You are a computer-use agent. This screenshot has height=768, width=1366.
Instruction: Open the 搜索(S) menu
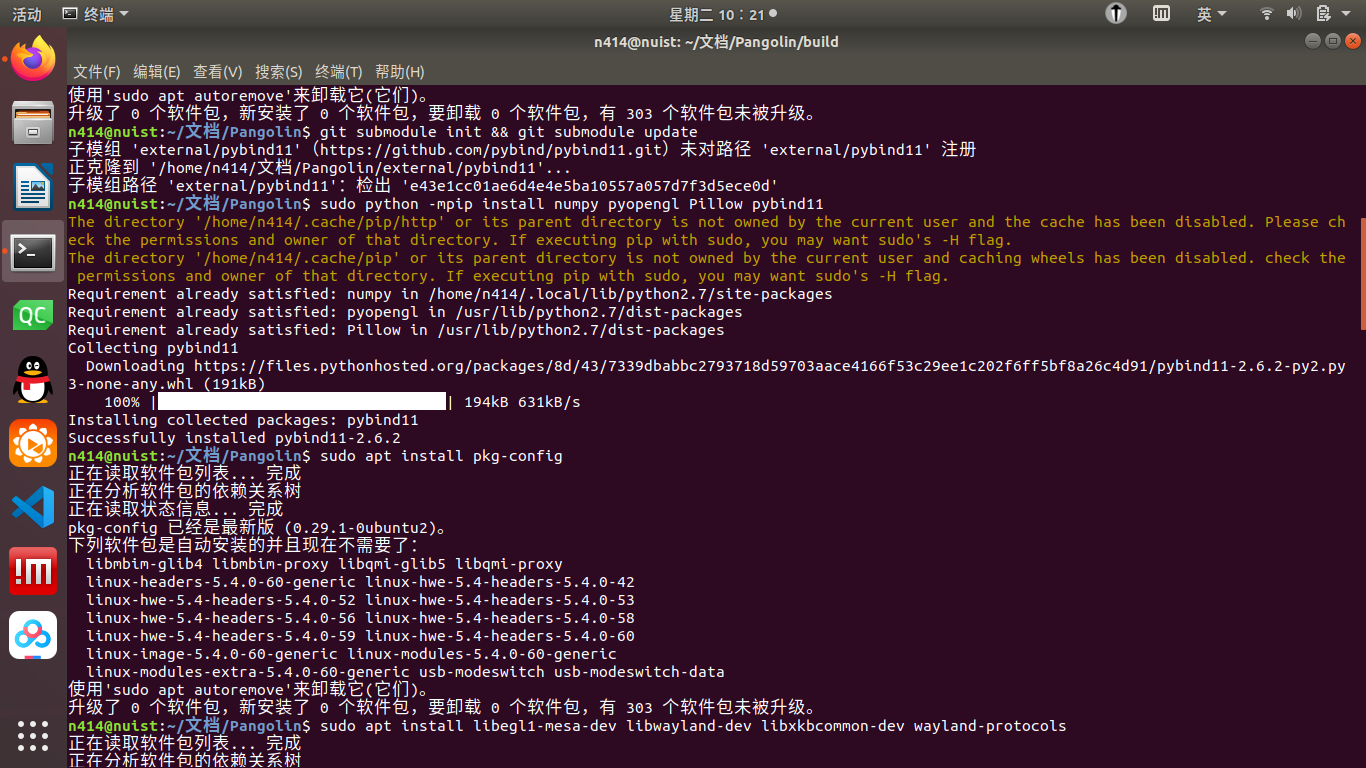[x=278, y=72]
